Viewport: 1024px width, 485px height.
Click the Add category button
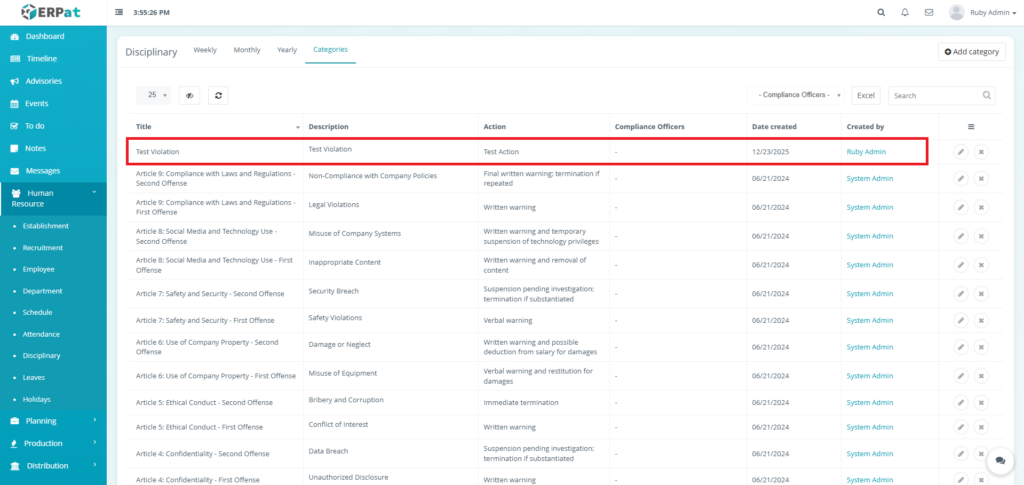tap(971, 51)
